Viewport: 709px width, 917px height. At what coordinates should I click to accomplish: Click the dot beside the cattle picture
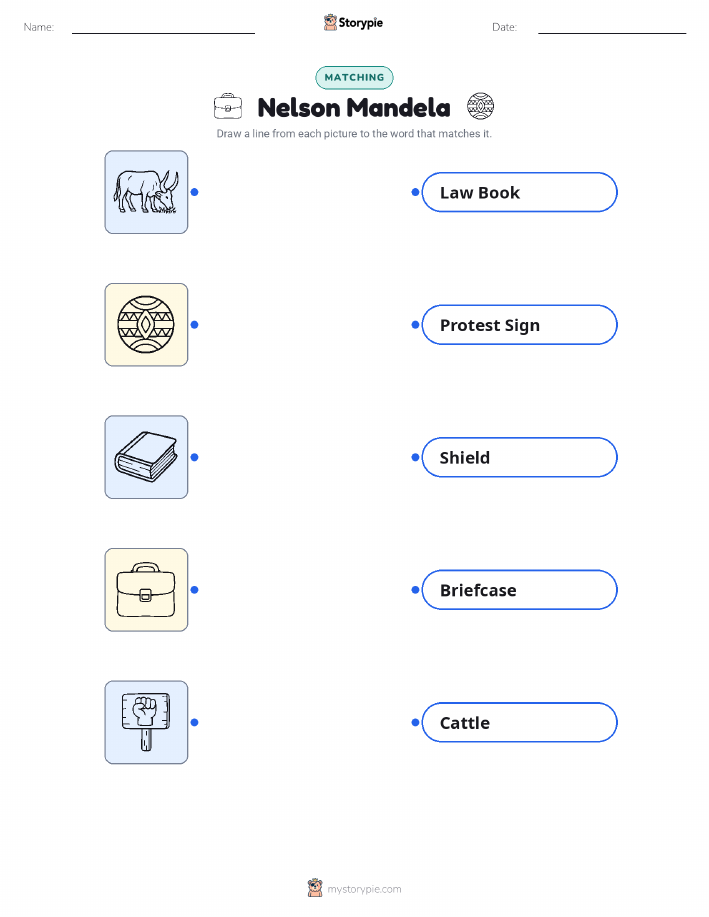click(195, 192)
